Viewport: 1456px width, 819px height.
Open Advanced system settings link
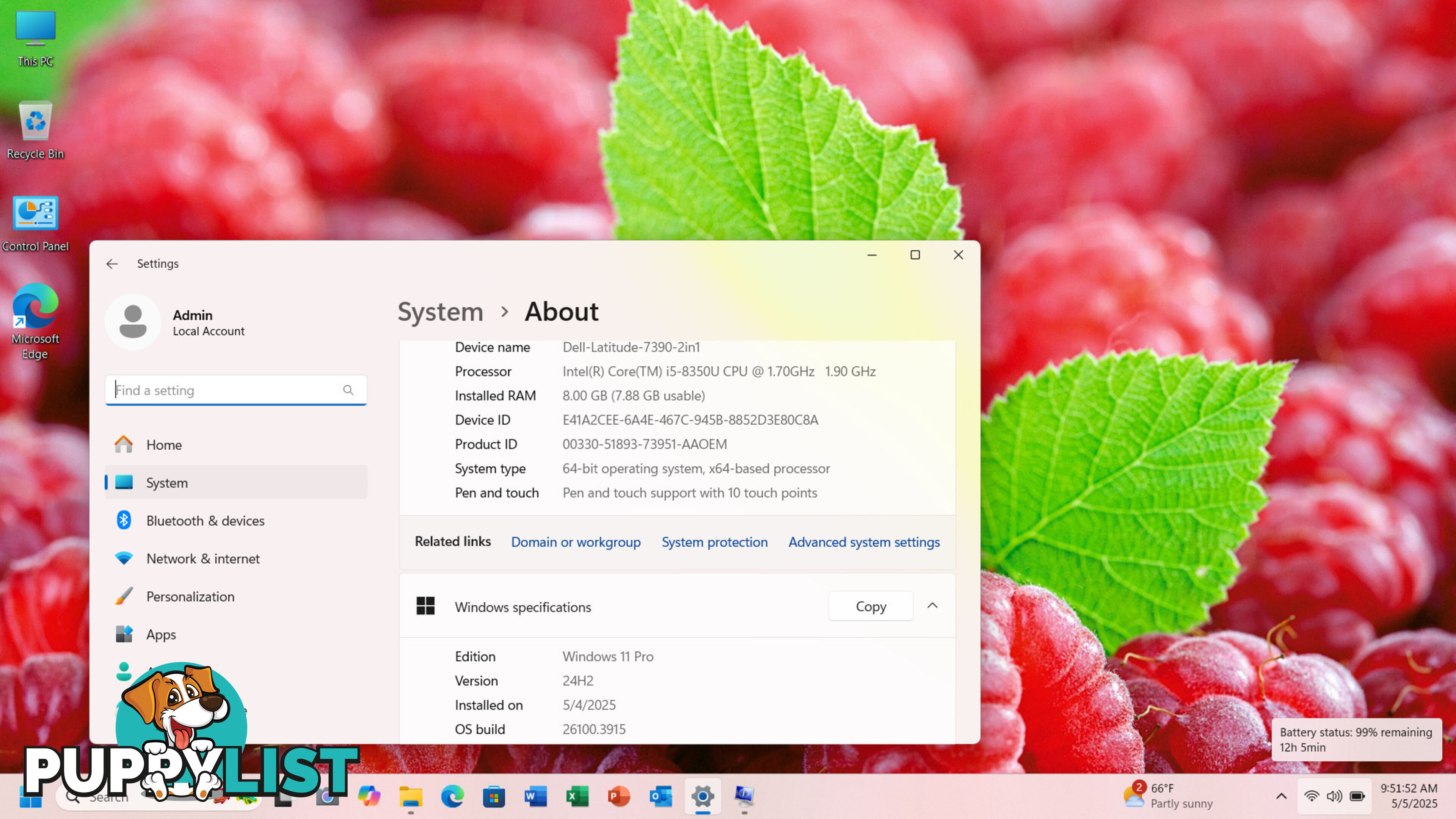click(864, 542)
